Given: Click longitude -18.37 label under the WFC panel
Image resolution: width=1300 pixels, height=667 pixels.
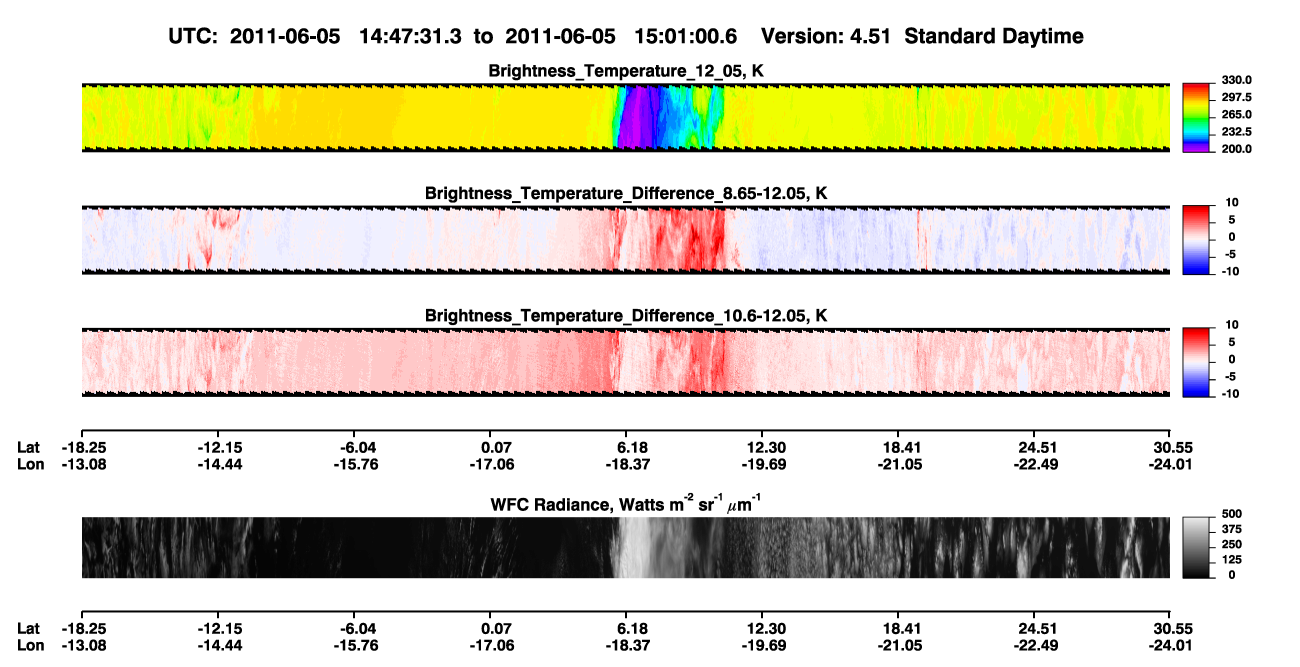Looking at the screenshot, I should (626, 645).
